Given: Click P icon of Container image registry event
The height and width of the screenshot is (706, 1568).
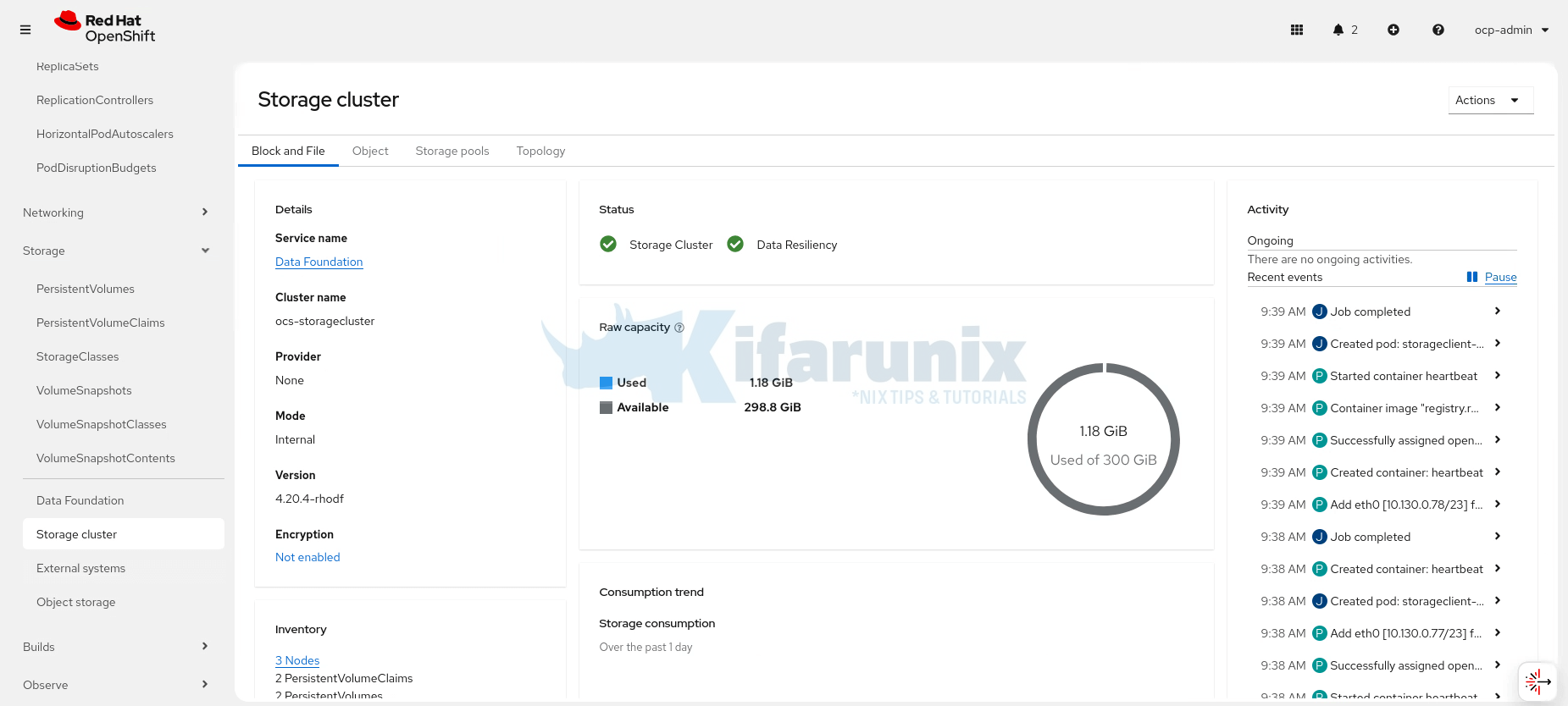Looking at the screenshot, I should [1320, 408].
